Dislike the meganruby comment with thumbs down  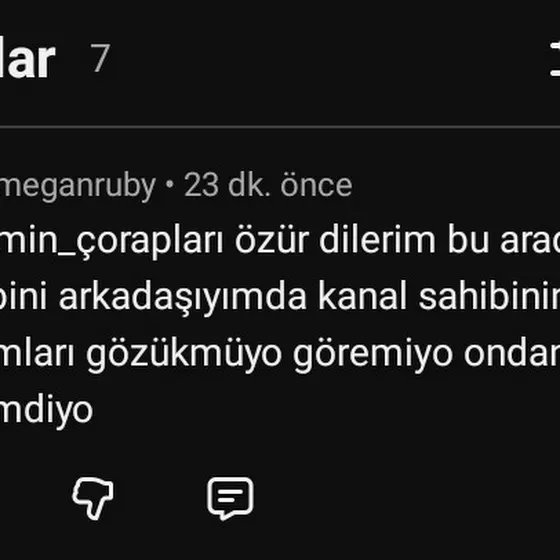(x=93, y=498)
